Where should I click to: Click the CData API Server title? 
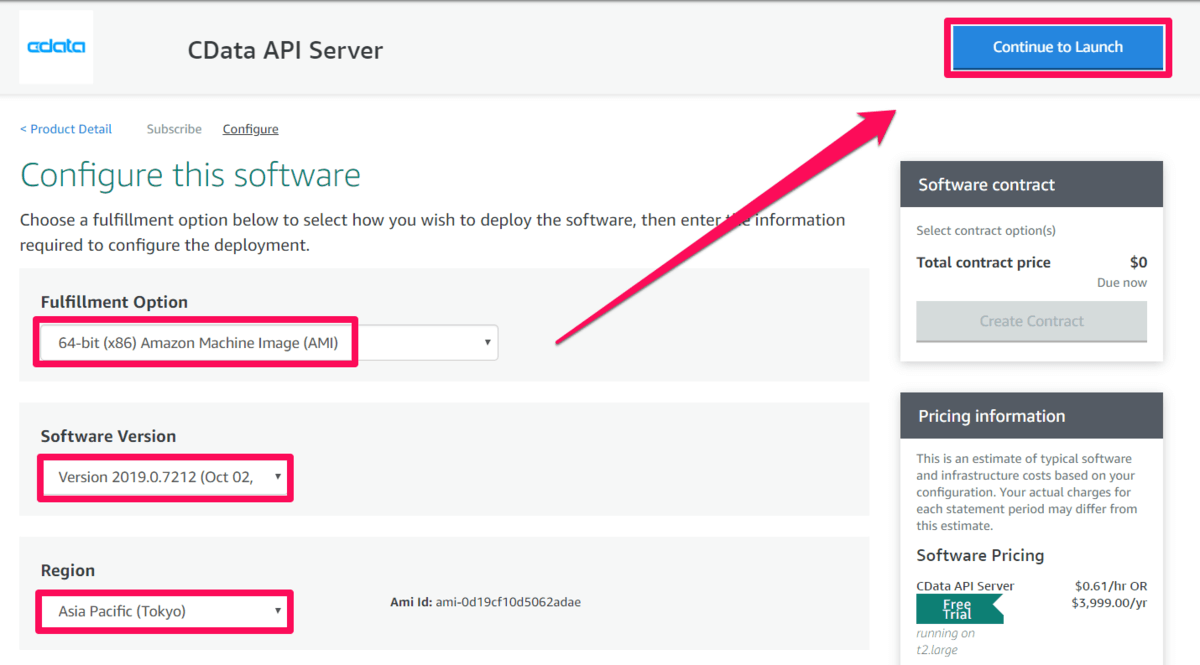(285, 50)
